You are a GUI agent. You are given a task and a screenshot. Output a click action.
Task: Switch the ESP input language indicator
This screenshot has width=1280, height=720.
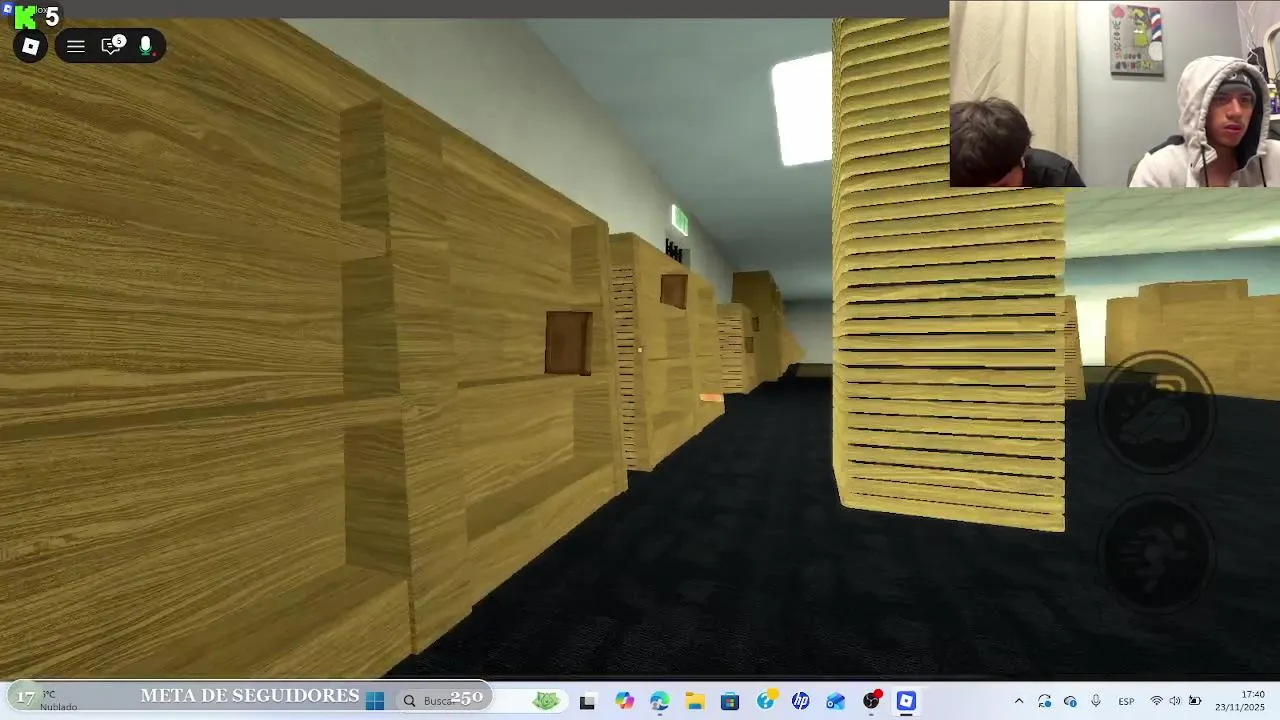click(x=1126, y=702)
